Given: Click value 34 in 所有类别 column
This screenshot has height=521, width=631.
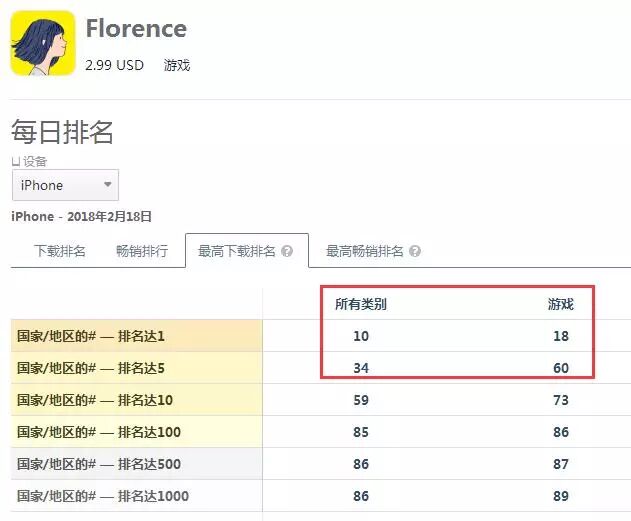Looking at the screenshot, I should (361, 368).
